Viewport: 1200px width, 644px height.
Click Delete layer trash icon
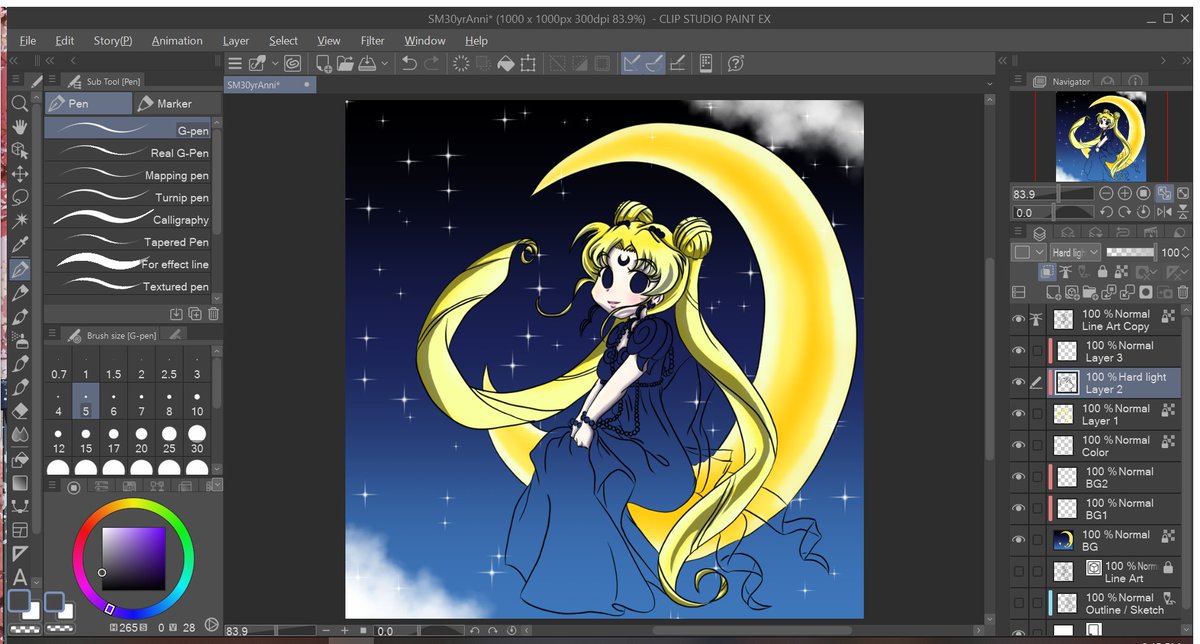tap(1183, 292)
